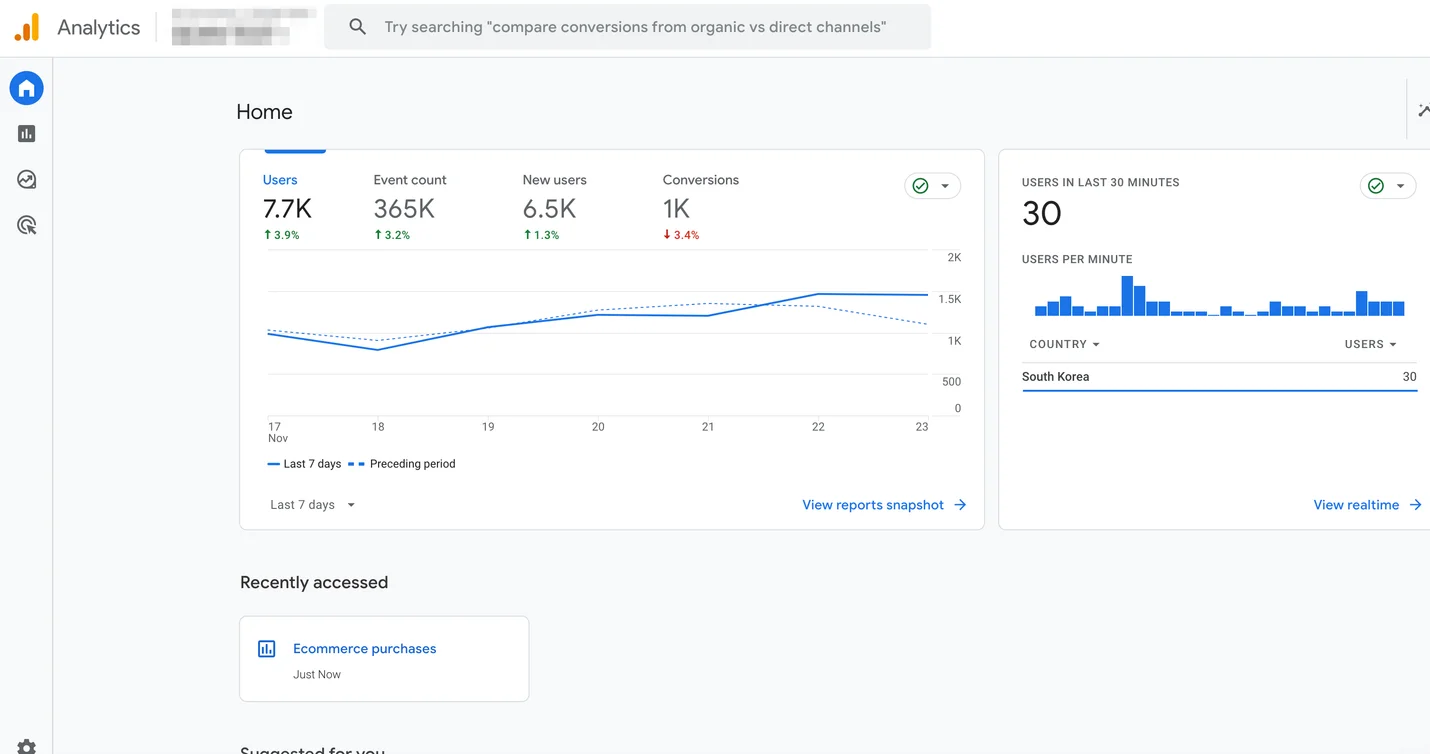Click the Insights sparkline icon at right edge
1430x754 pixels.
tap(1423, 110)
